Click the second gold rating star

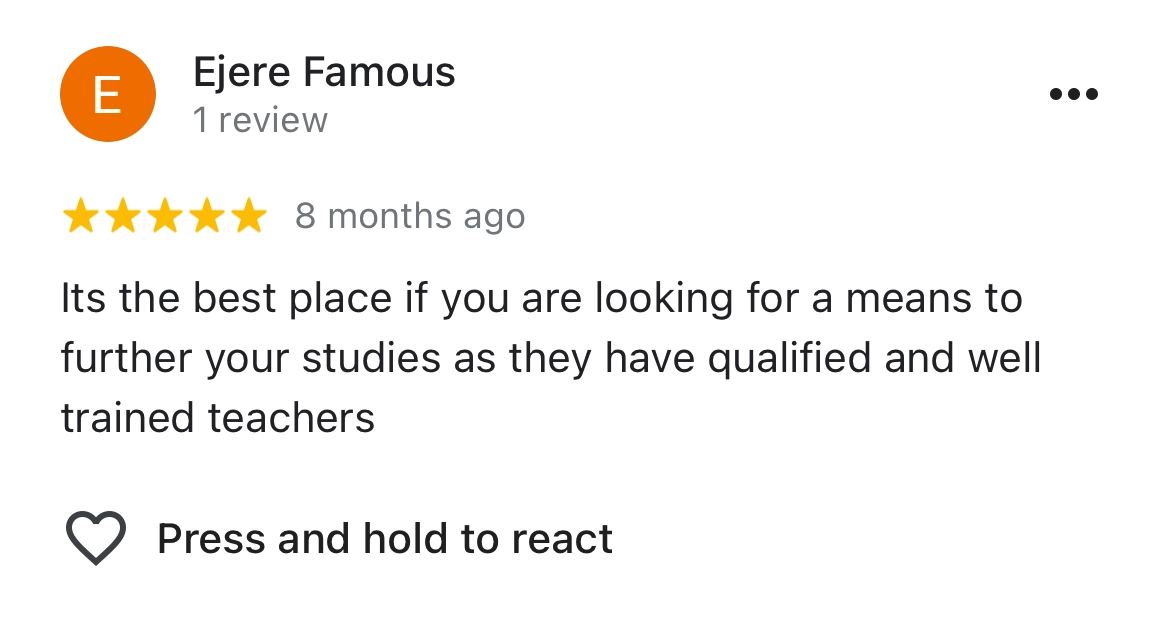pyautogui.click(x=122, y=216)
